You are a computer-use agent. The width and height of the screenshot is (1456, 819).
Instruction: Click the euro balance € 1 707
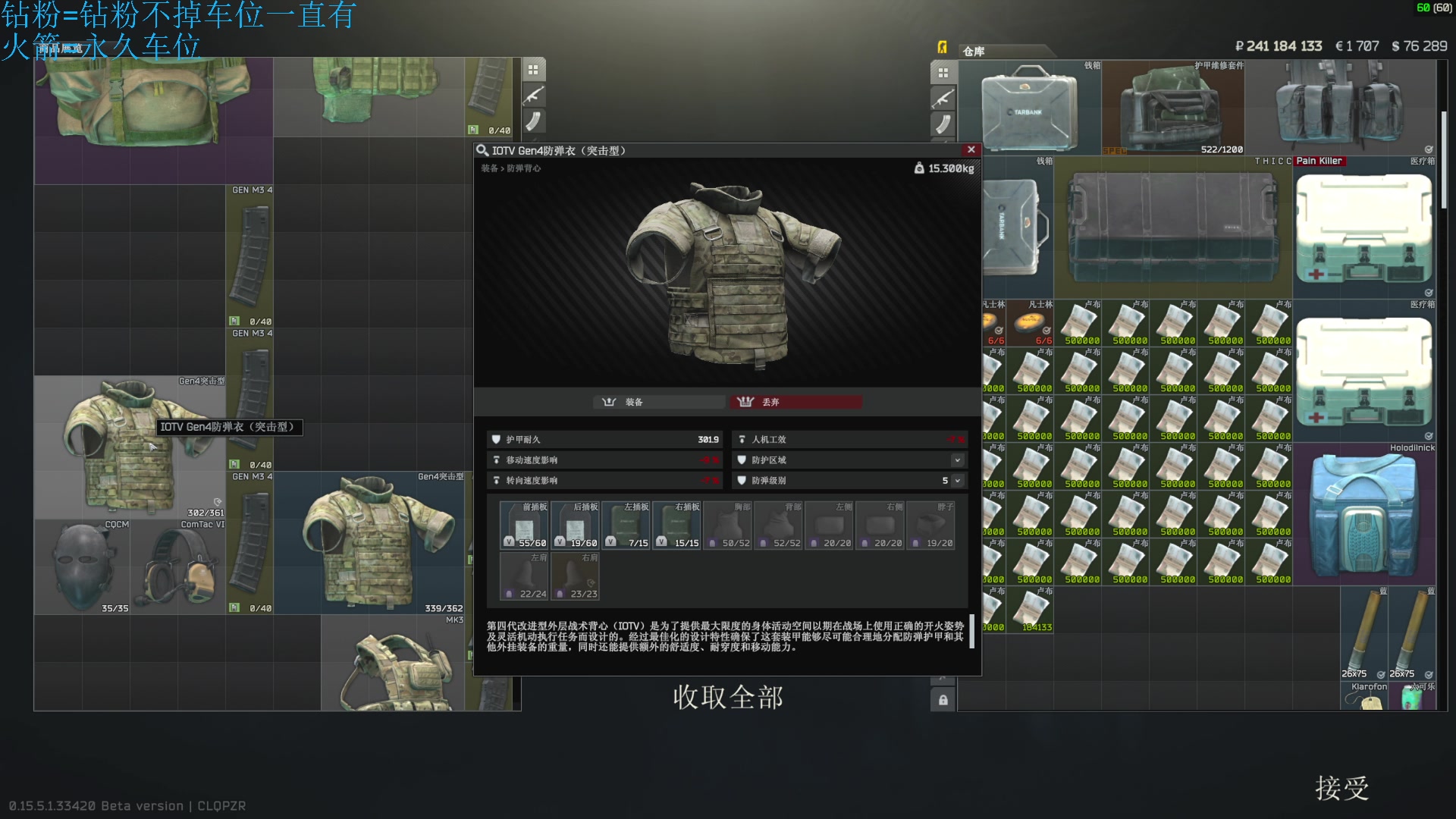[1357, 46]
